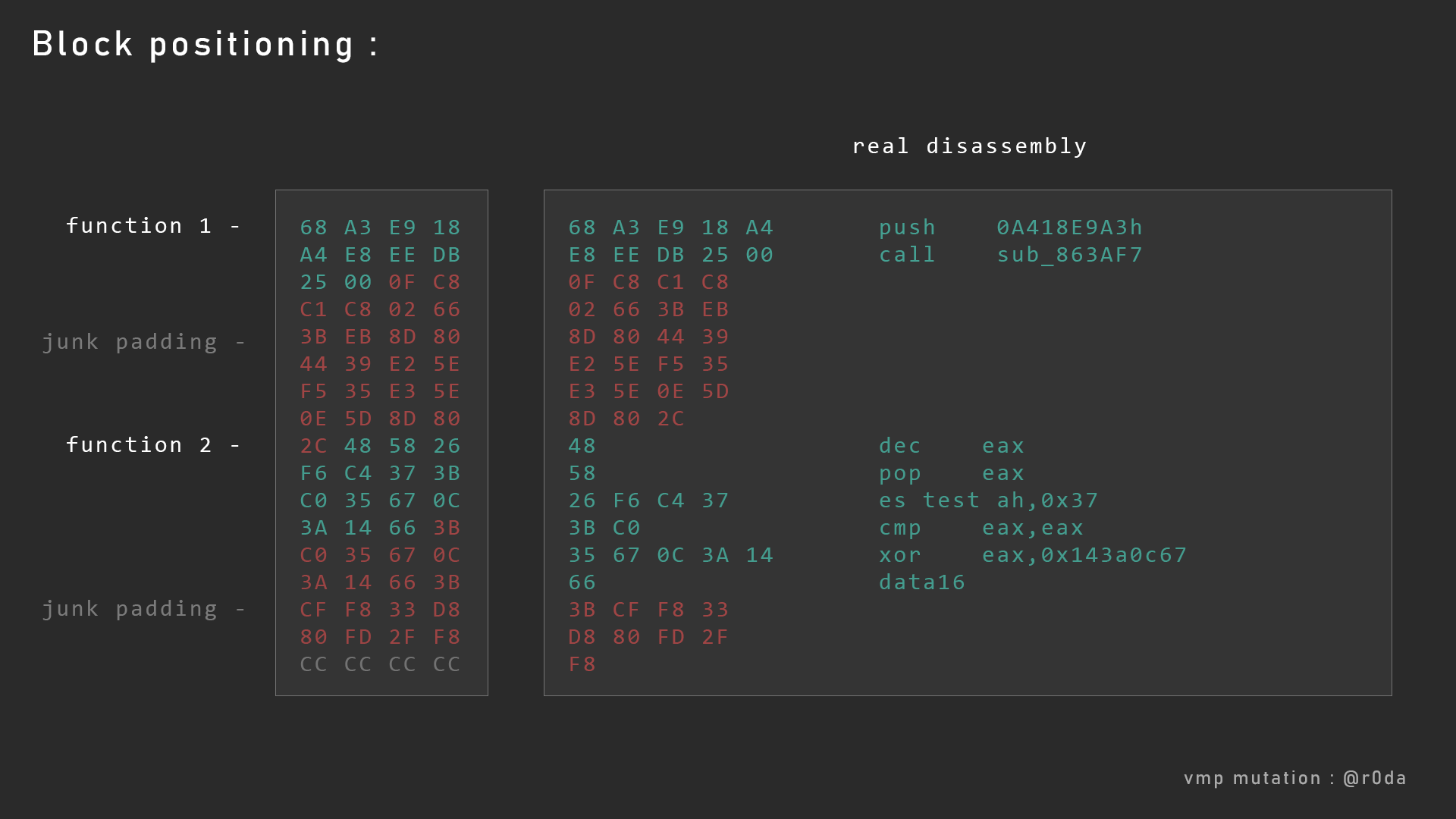Select the lower 'junk padding -' label
Screen dimensions: 1456x819
144,610
